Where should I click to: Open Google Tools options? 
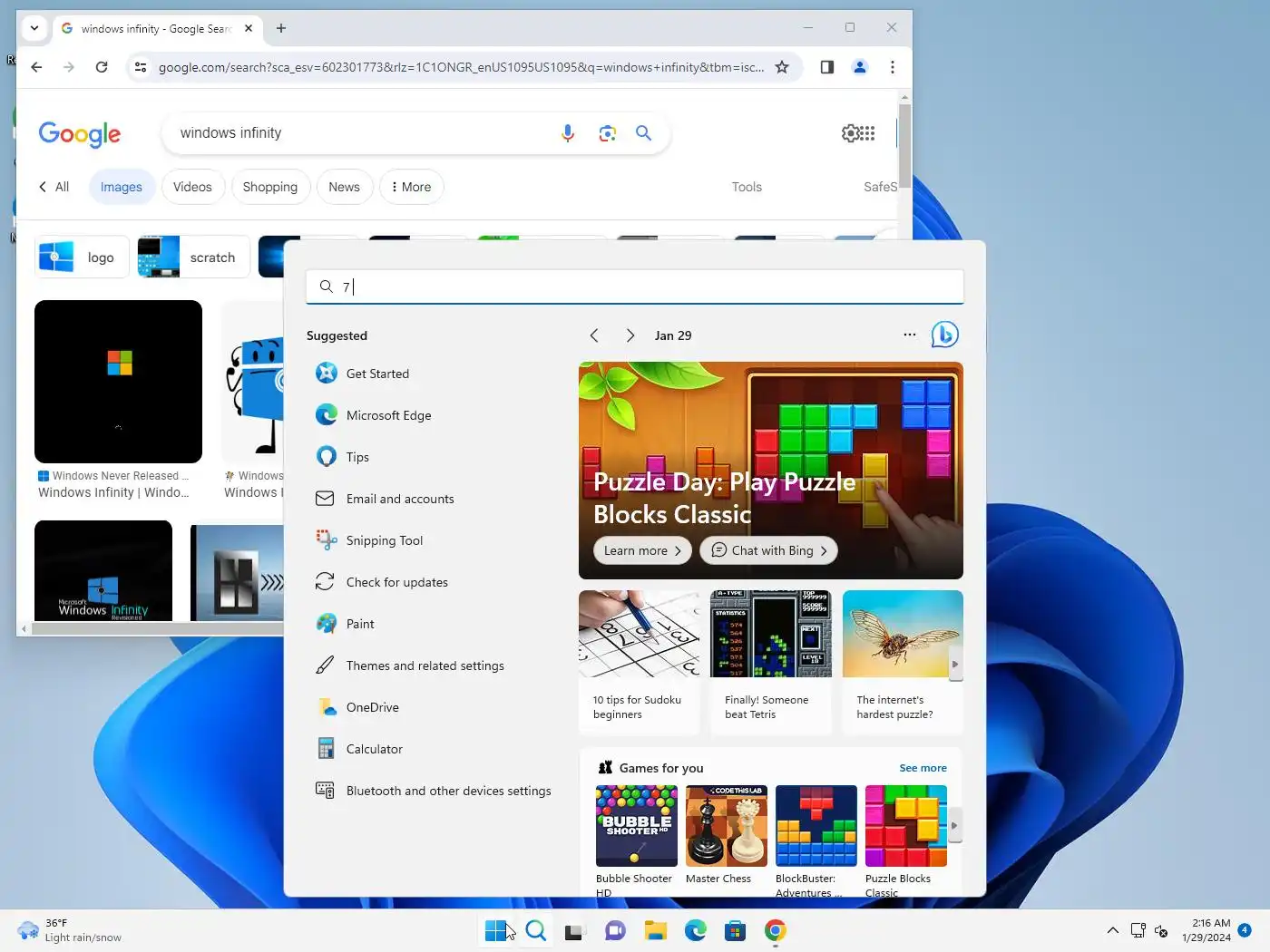(747, 187)
